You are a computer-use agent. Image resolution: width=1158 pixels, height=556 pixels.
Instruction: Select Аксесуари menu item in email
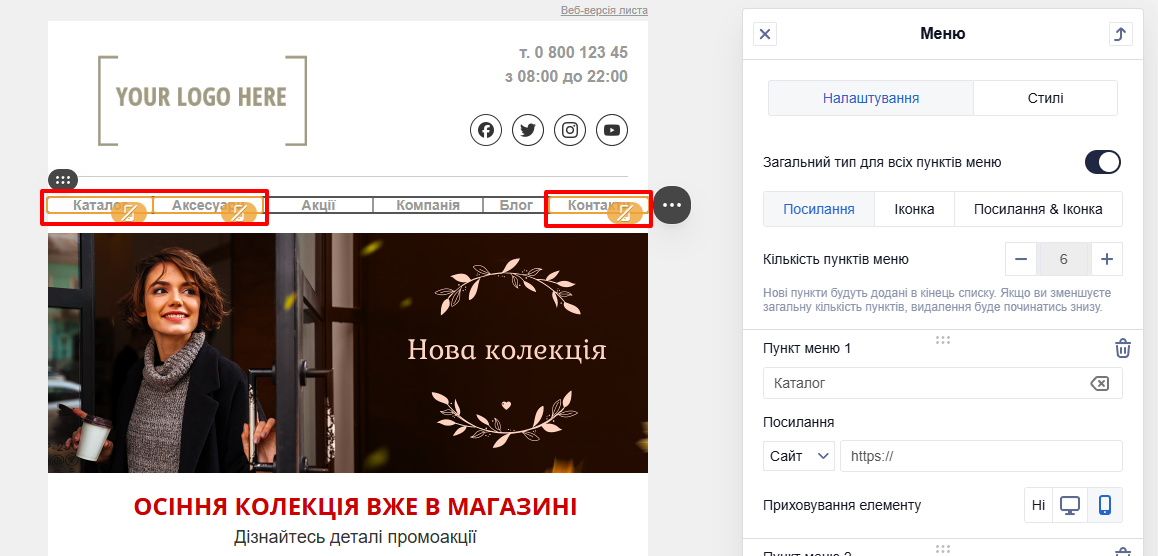pyautogui.click(x=208, y=205)
